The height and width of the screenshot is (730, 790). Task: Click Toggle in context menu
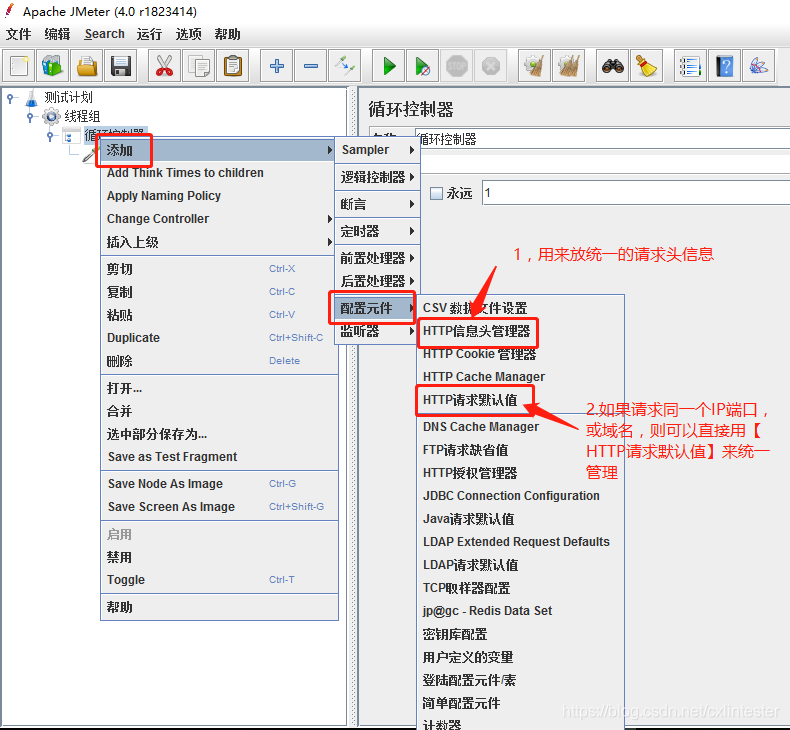pyautogui.click(x=219, y=580)
